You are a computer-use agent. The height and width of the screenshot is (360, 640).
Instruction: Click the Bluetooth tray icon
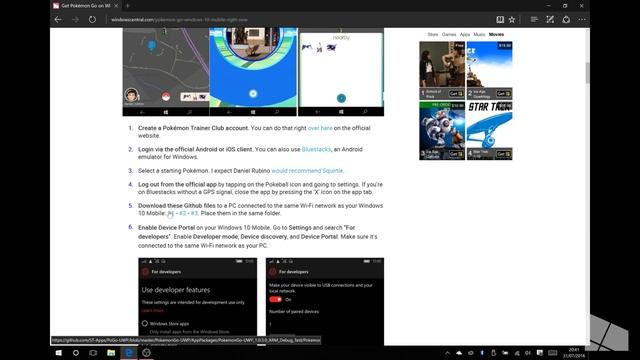482,353
